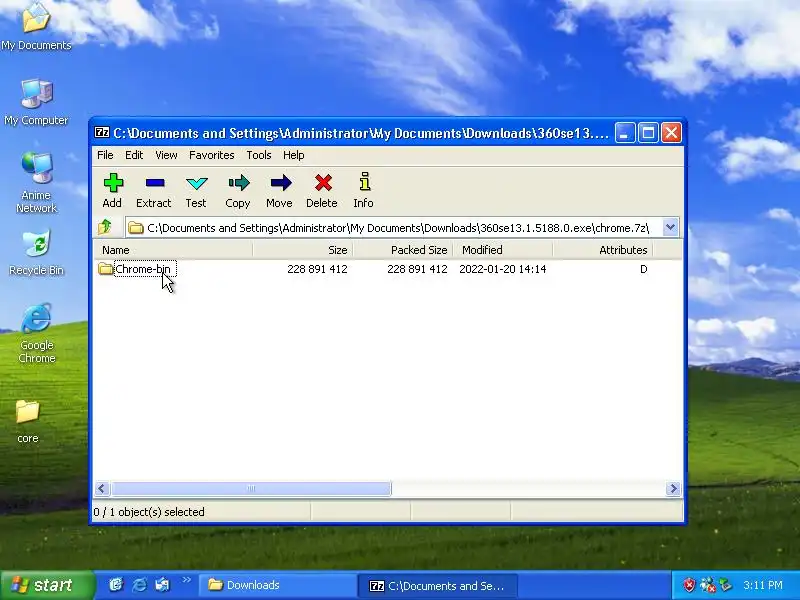Click the D attribute value
Viewport: 800px width, 600px height.
coord(643,269)
